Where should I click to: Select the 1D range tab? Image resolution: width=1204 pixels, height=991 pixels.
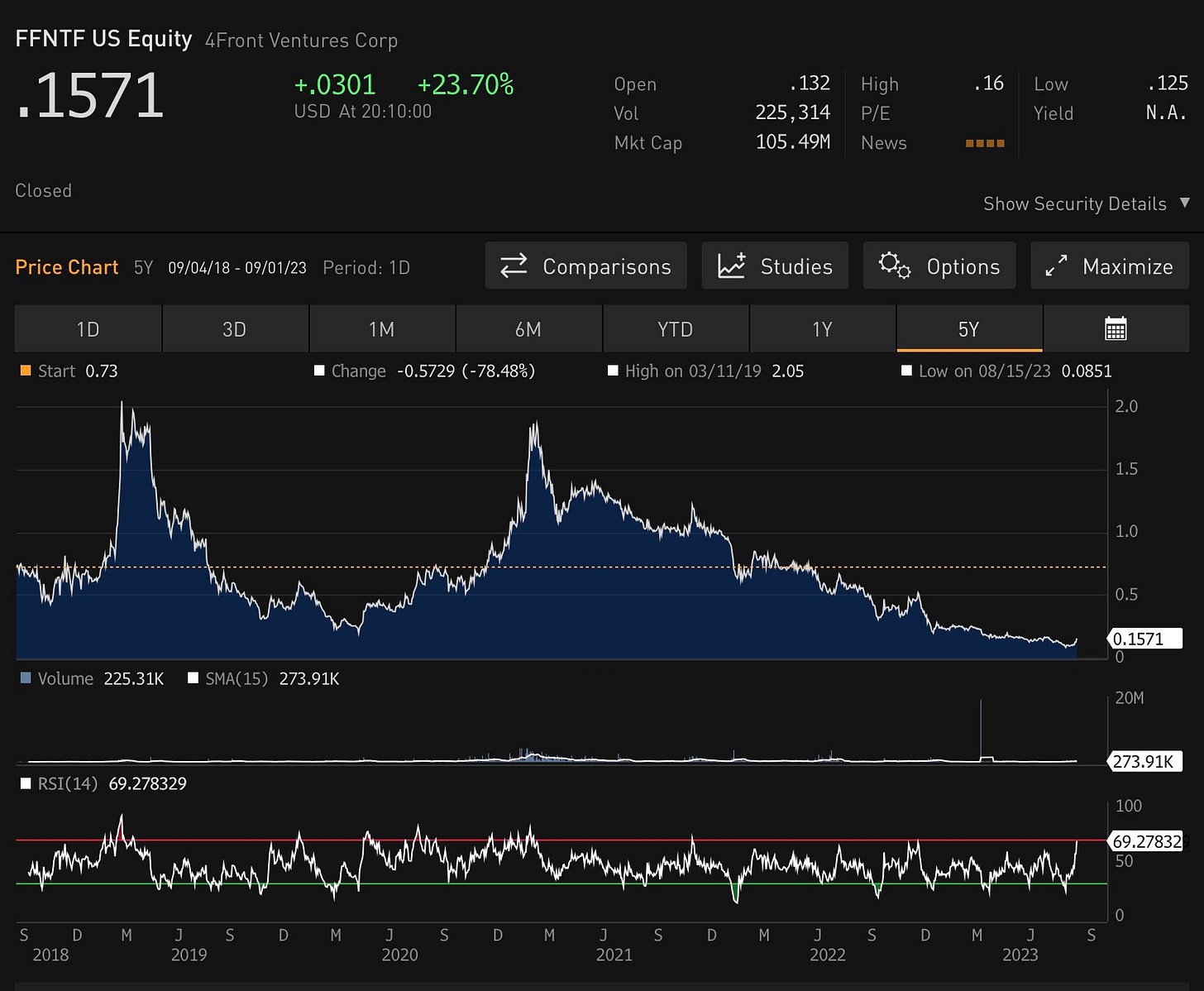[88, 329]
